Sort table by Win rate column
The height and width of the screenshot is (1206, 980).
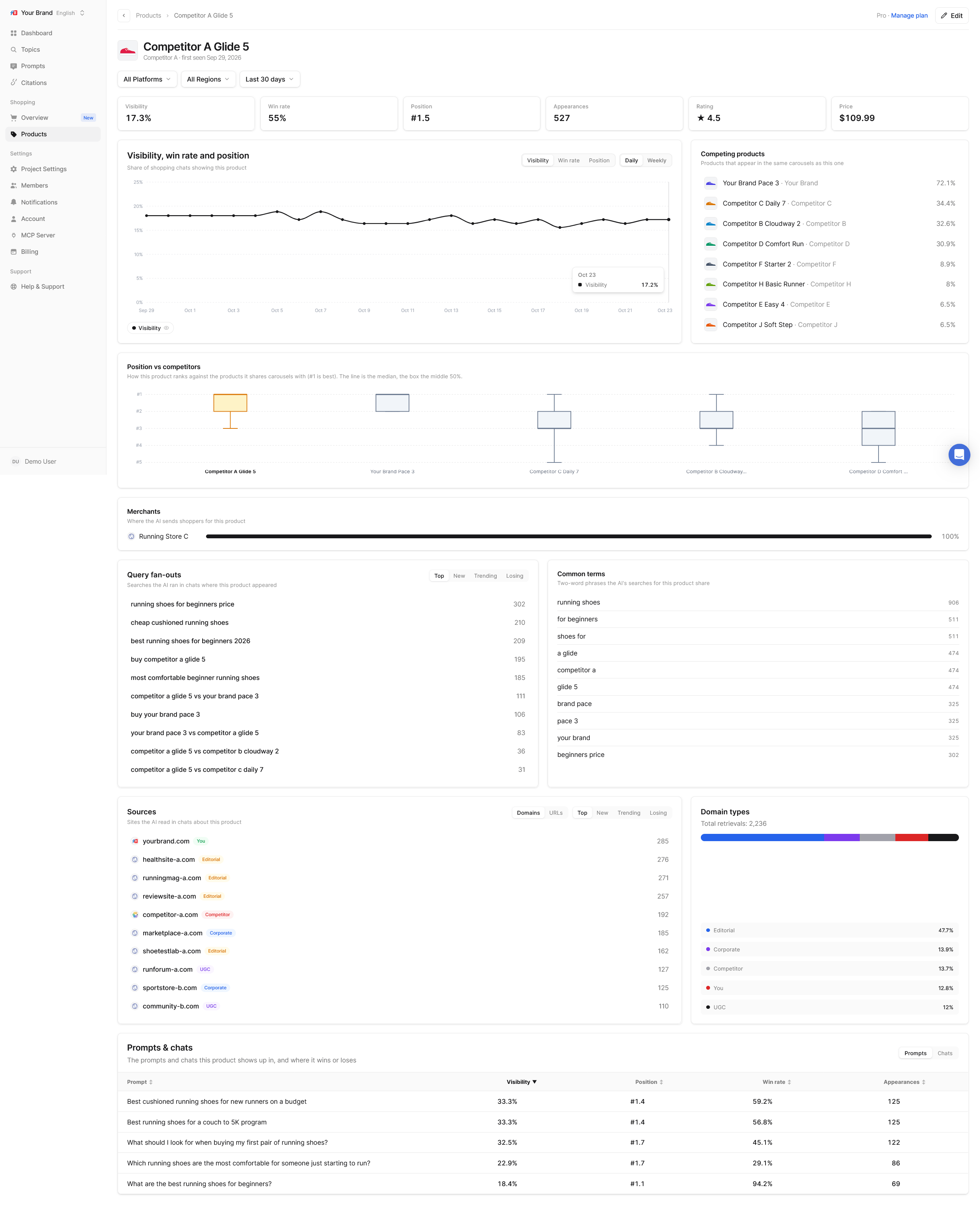click(776, 1082)
